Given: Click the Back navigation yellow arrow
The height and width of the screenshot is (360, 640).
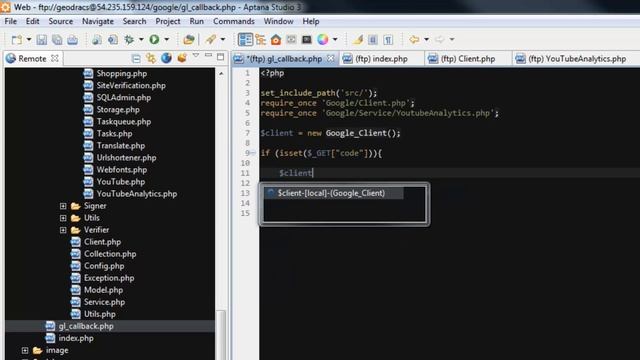Looking at the screenshot, I should tap(414, 40).
